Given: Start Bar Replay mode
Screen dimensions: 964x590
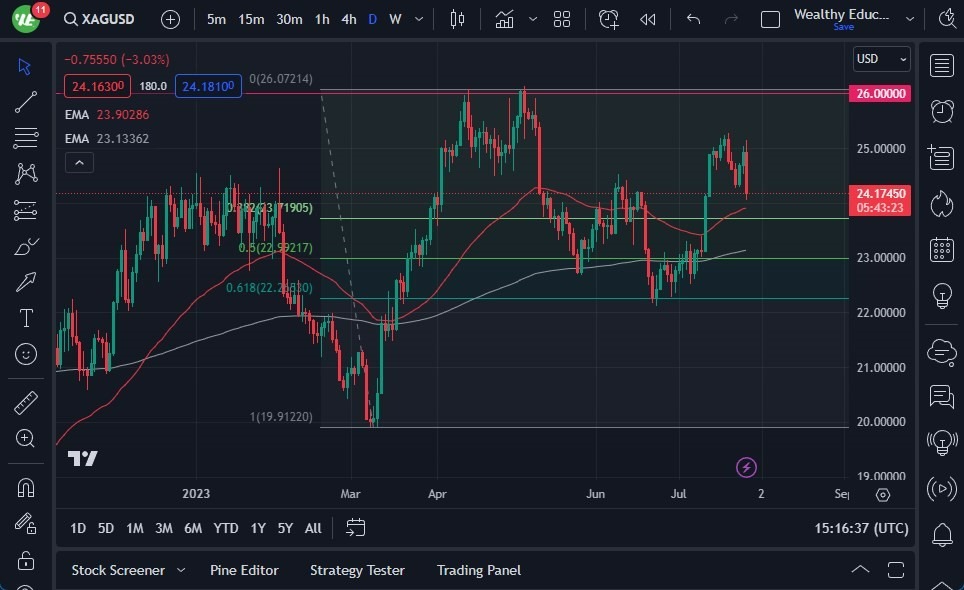Looking at the screenshot, I should [647, 18].
